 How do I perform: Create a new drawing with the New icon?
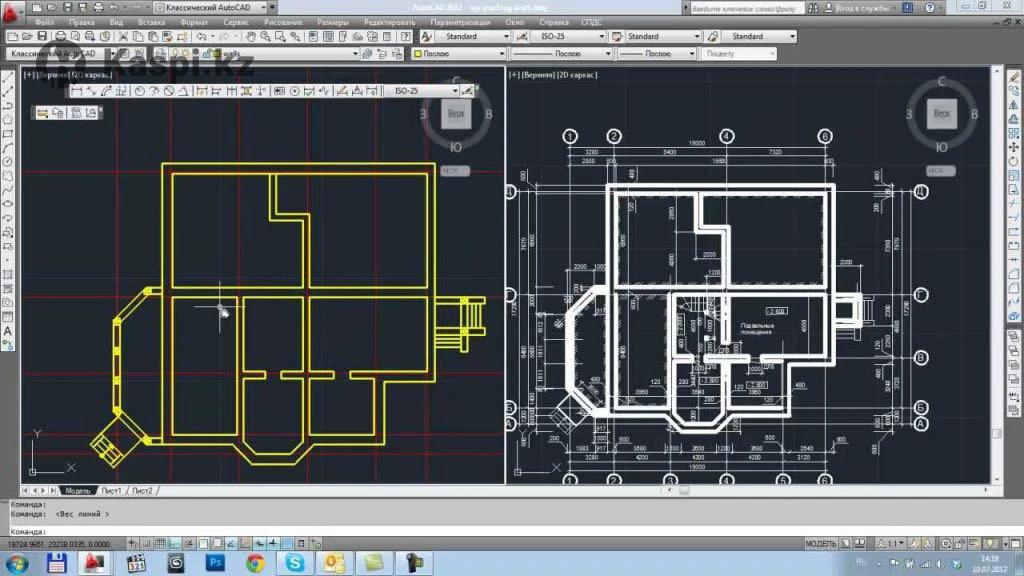coord(12,37)
